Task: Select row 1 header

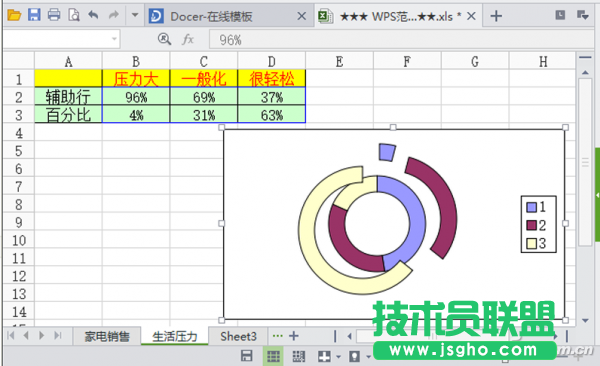Action: [x=18, y=79]
